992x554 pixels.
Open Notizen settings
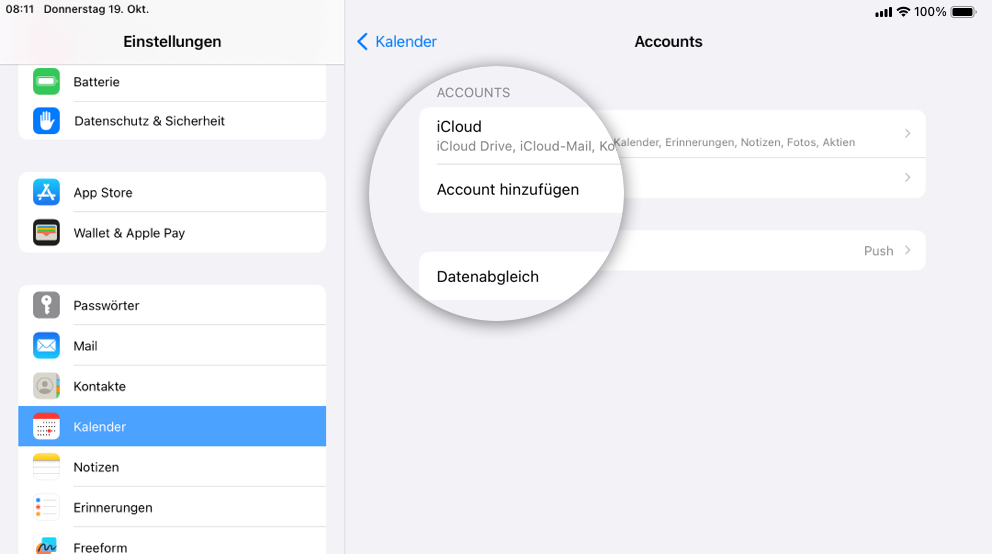point(172,467)
